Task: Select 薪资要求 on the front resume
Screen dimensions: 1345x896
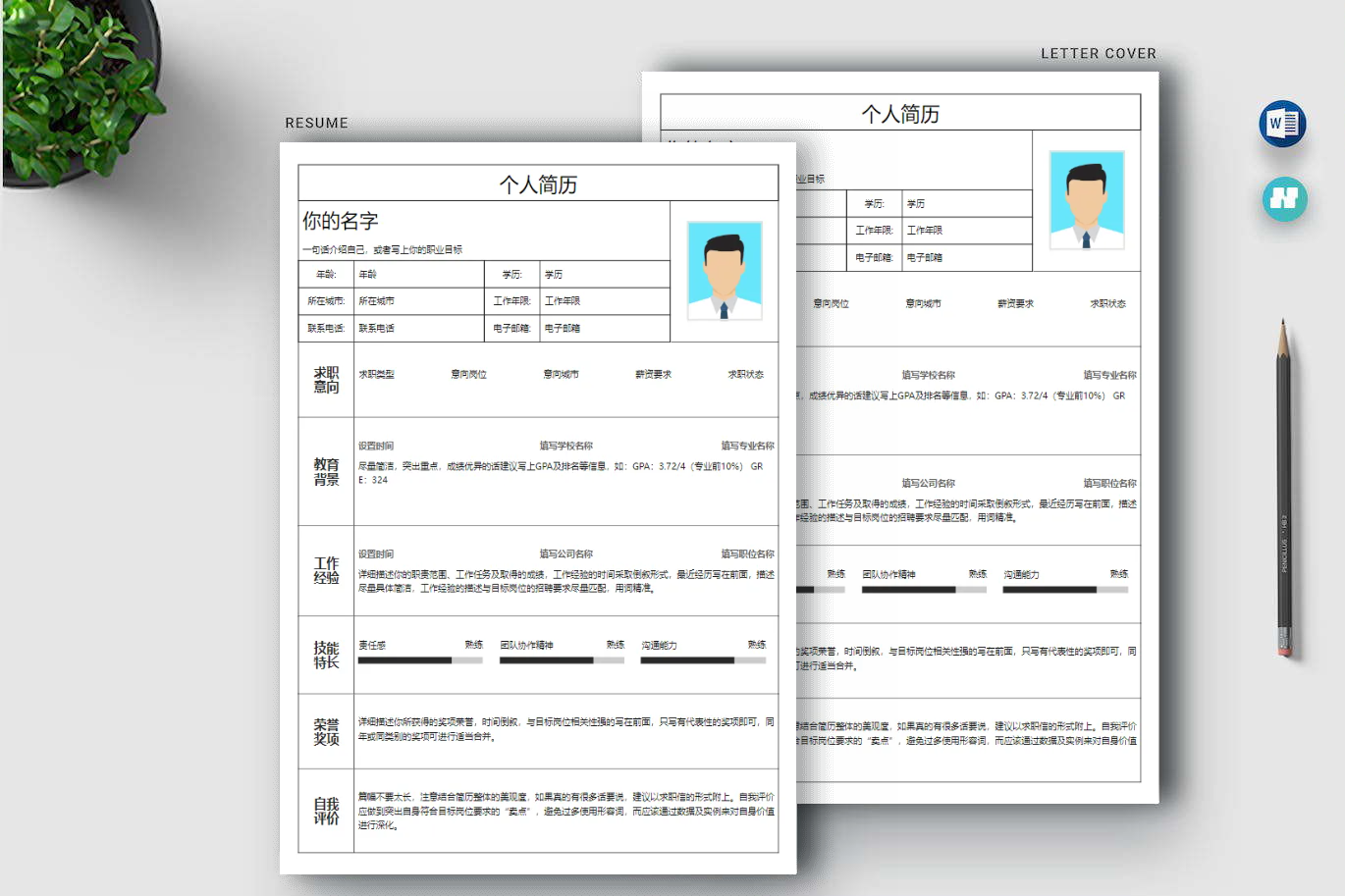Action: (653, 374)
